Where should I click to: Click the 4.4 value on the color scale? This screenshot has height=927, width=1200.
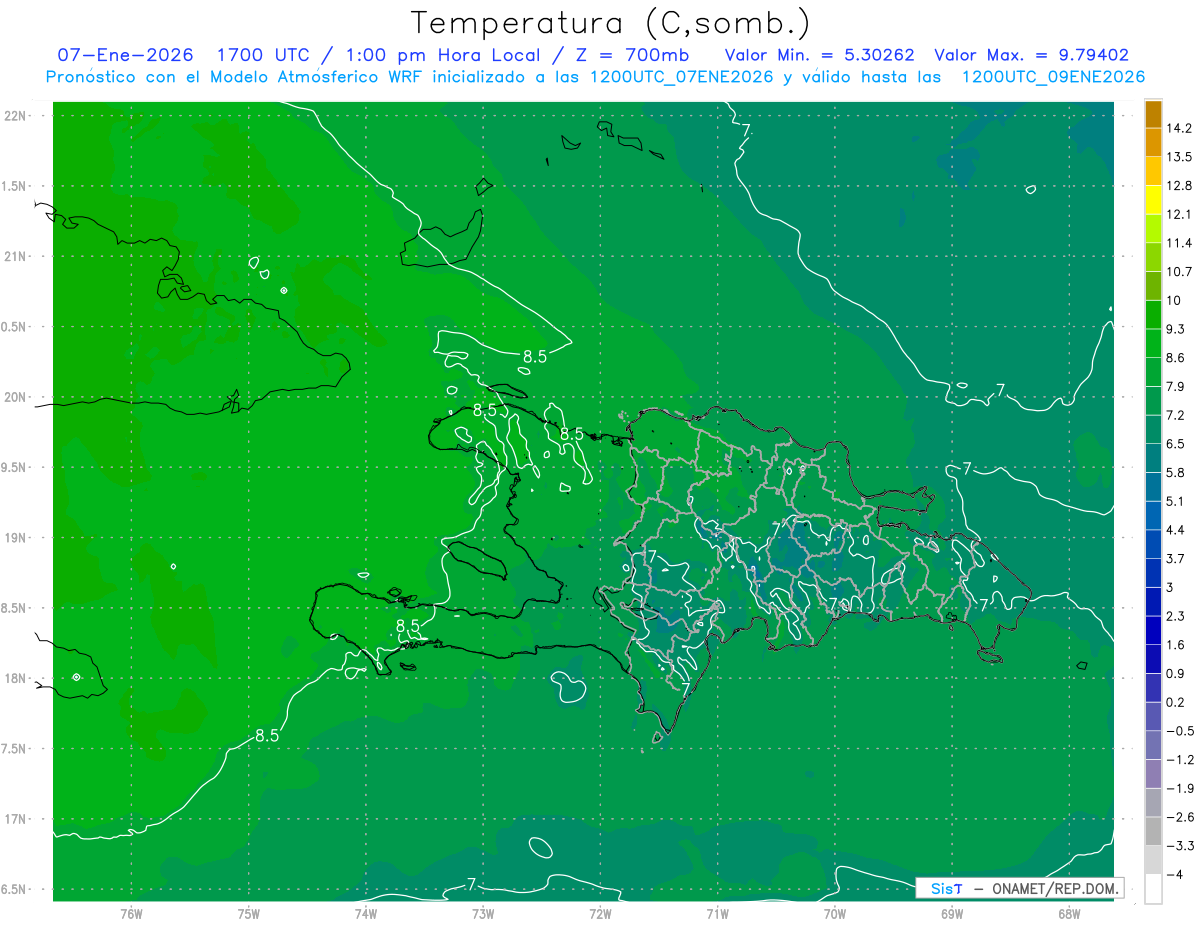tap(1176, 529)
